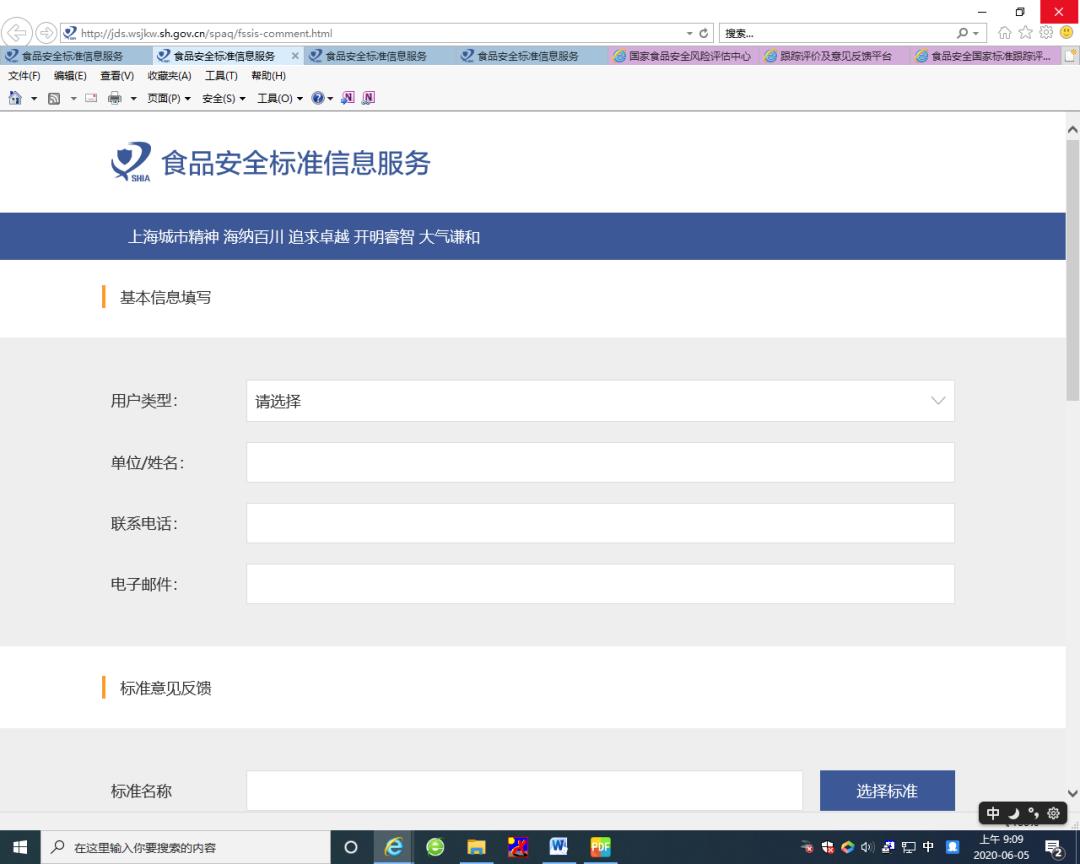Click the Read mail icon in command bar
The image size is (1080, 864).
click(91, 98)
